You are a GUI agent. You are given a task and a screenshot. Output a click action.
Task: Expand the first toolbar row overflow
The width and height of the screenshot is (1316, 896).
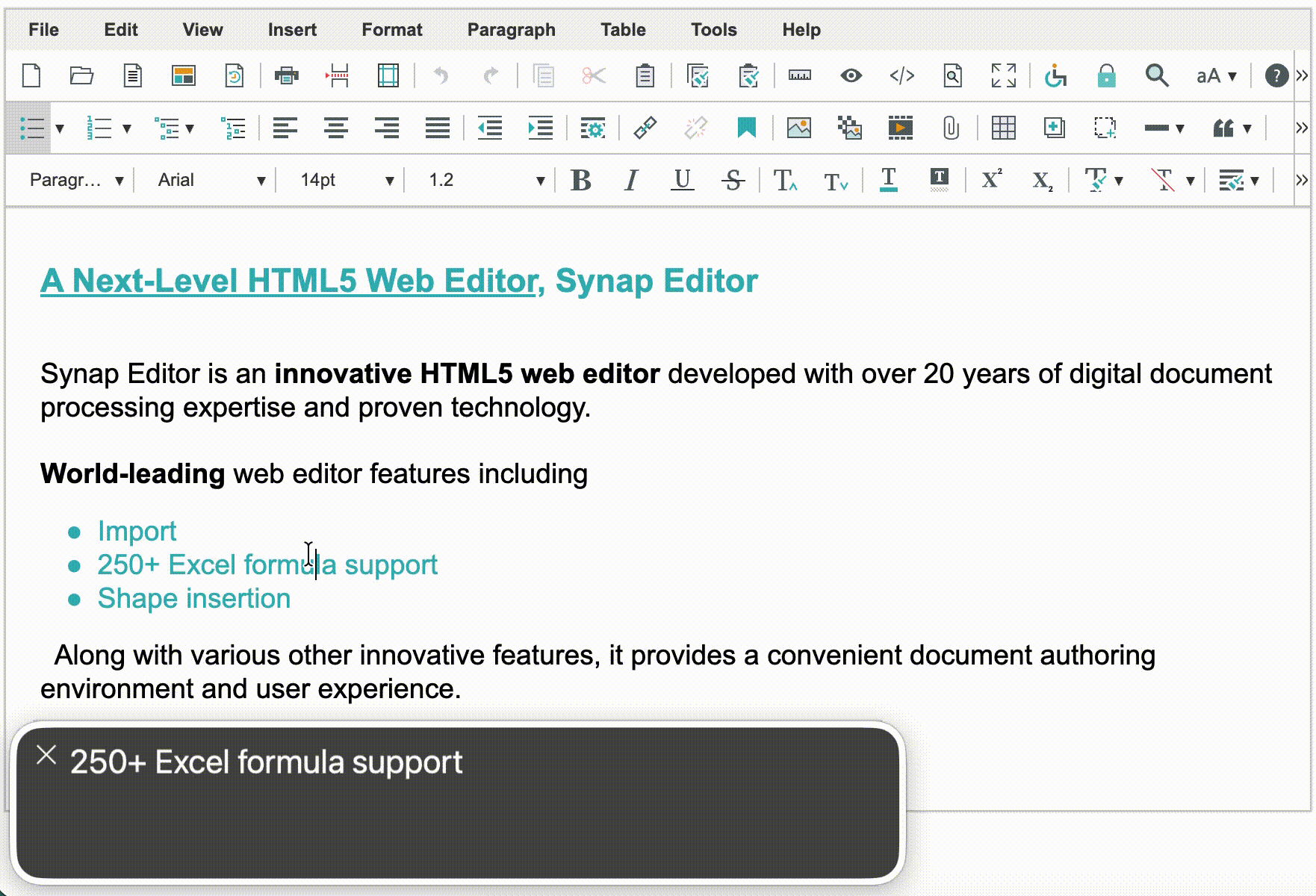click(x=1302, y=75)
